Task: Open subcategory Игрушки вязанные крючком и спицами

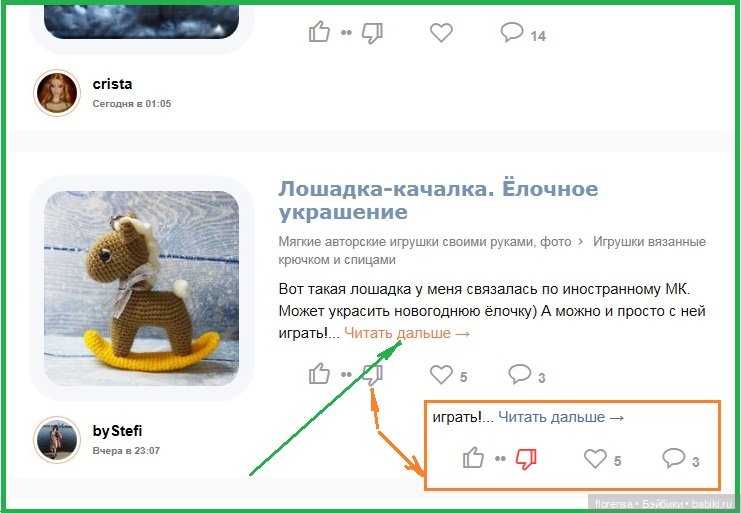Action: (492, 251)
